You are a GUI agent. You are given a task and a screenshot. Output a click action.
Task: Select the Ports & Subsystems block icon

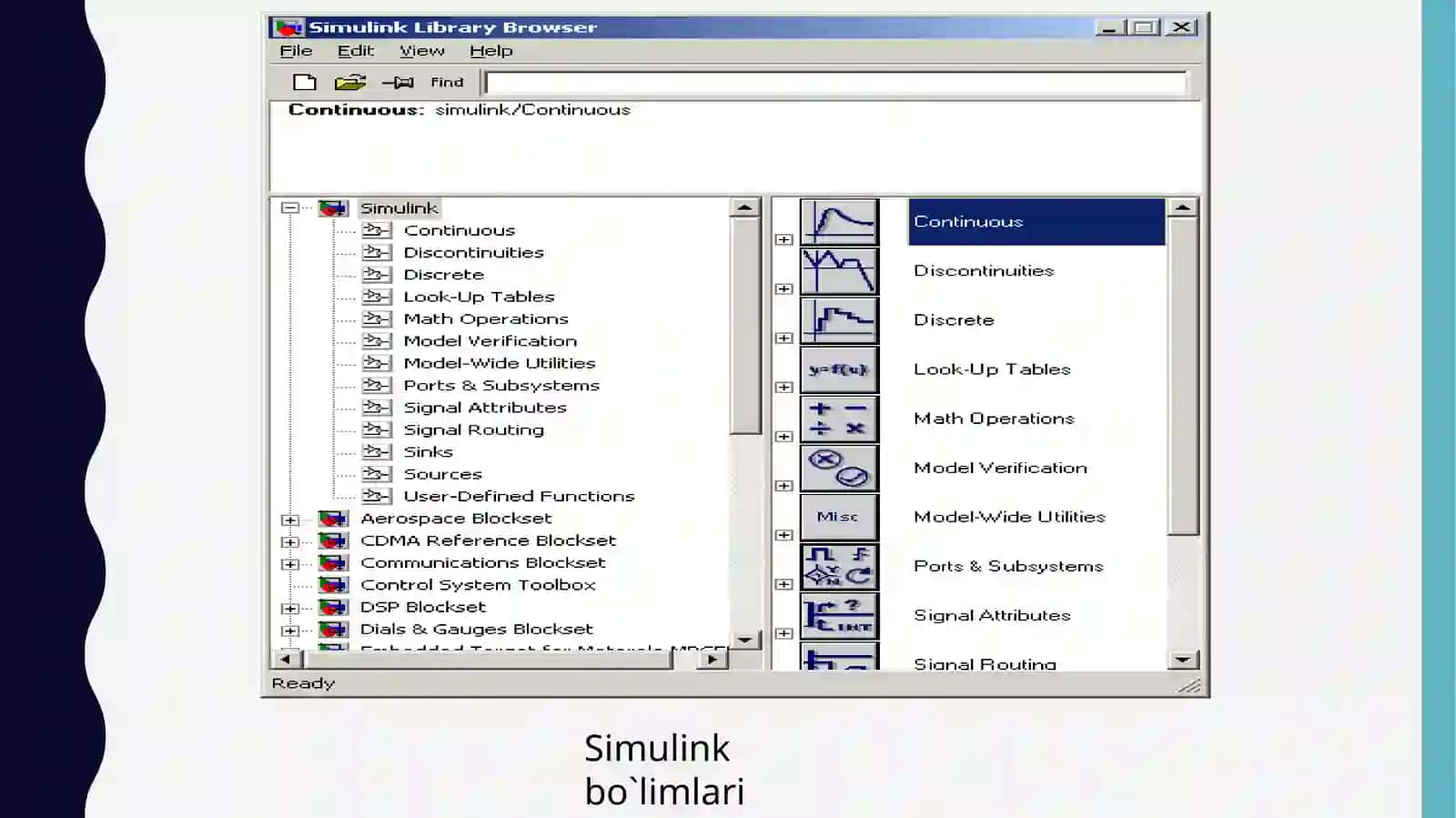839,566
